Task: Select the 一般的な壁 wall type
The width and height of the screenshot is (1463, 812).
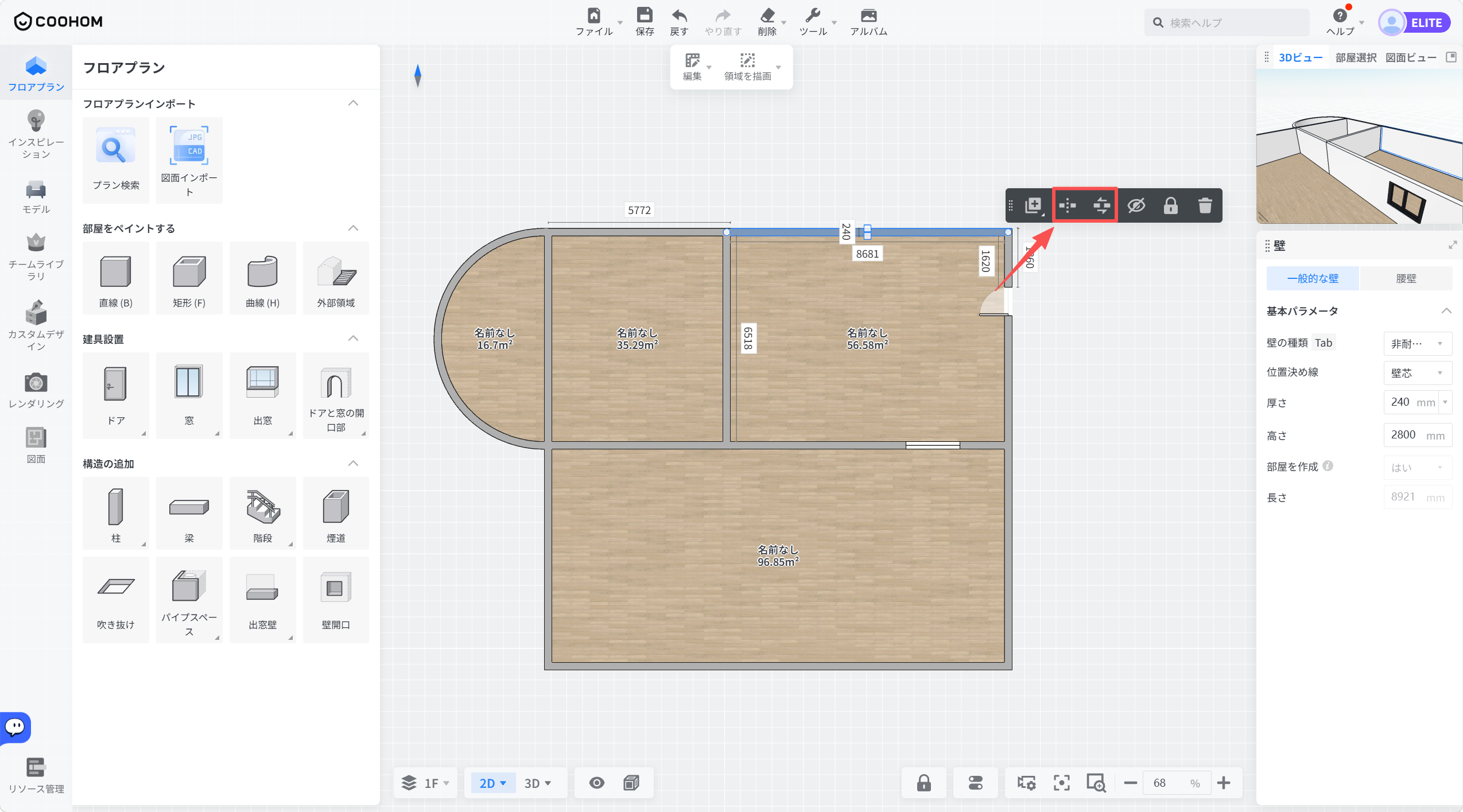Action: click(x=1313, y=278)
